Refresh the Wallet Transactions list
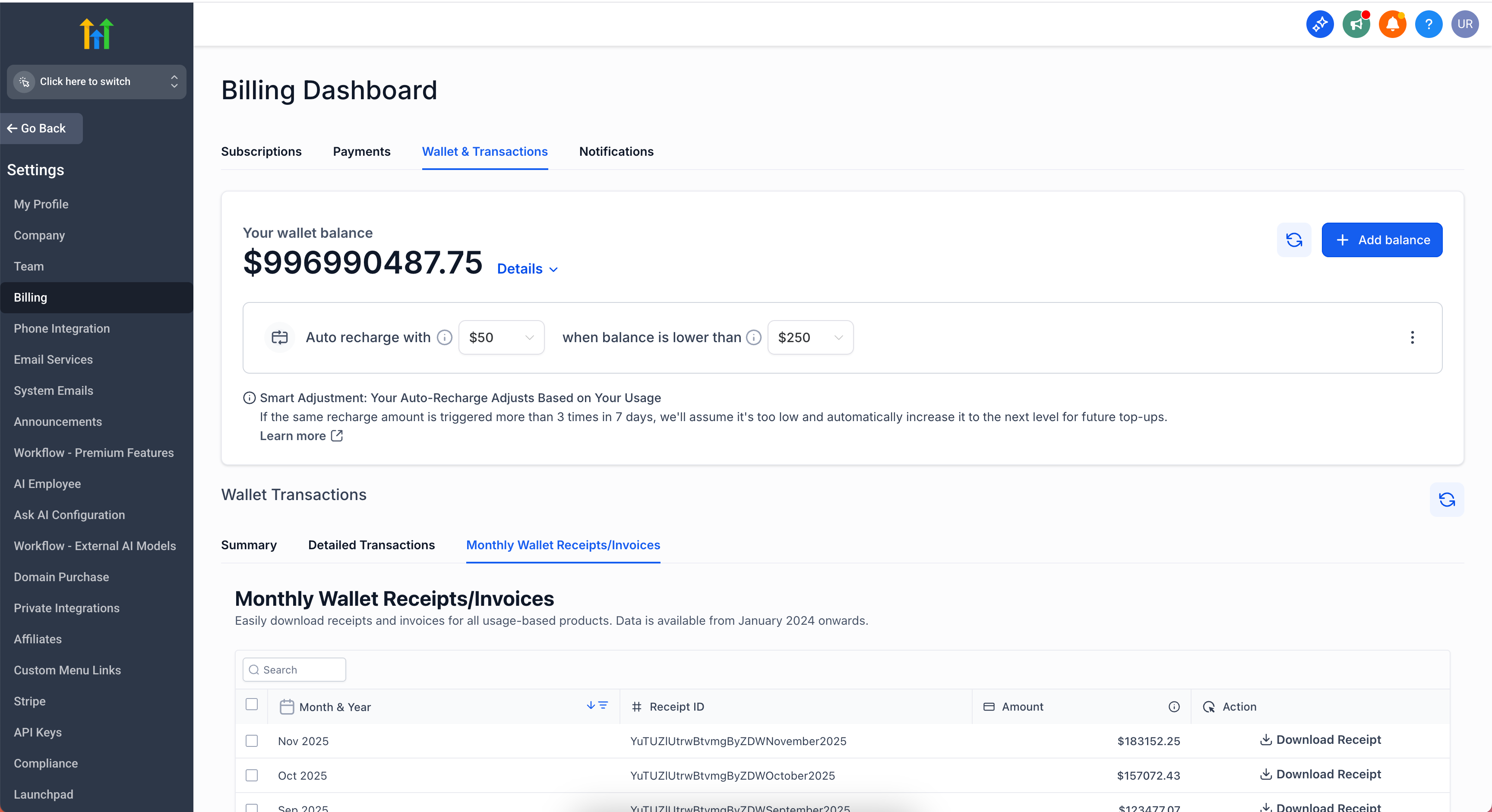 1446,500
